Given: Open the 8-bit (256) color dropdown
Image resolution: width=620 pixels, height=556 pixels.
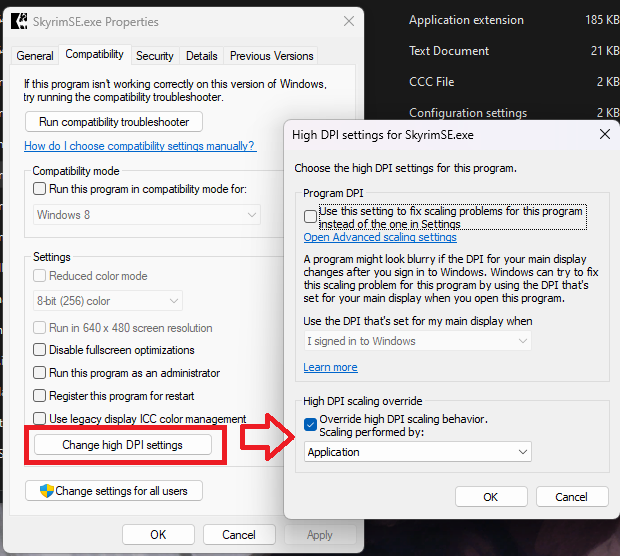Looking at the screenshot, I should click(108, 301).
